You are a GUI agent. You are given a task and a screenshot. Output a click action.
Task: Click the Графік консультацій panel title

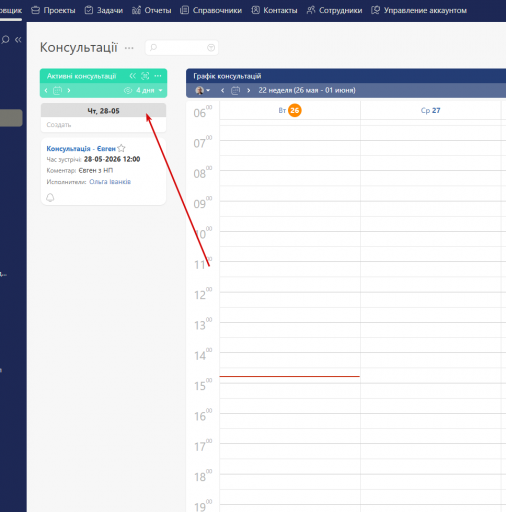[x=227, y=76]
